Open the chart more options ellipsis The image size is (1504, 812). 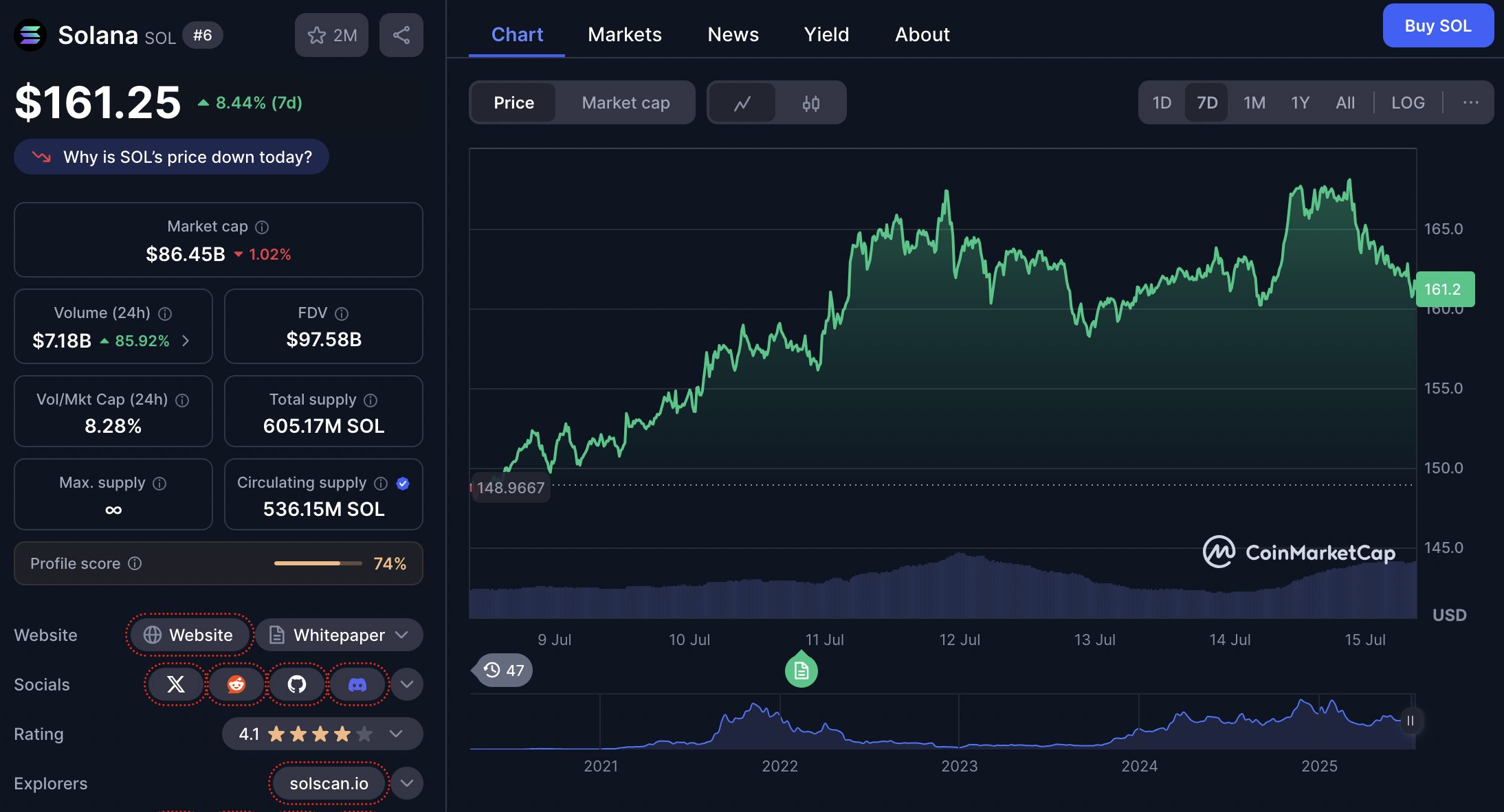(x=1471, y=103)
